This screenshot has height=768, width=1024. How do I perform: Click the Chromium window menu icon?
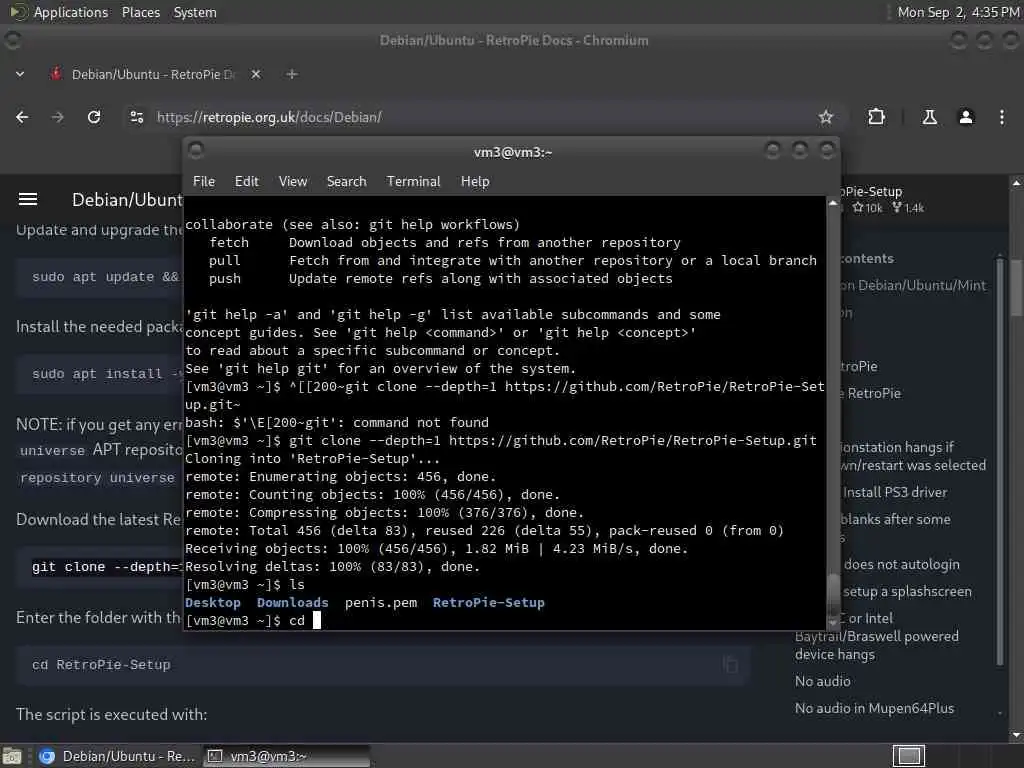[12, 40]
